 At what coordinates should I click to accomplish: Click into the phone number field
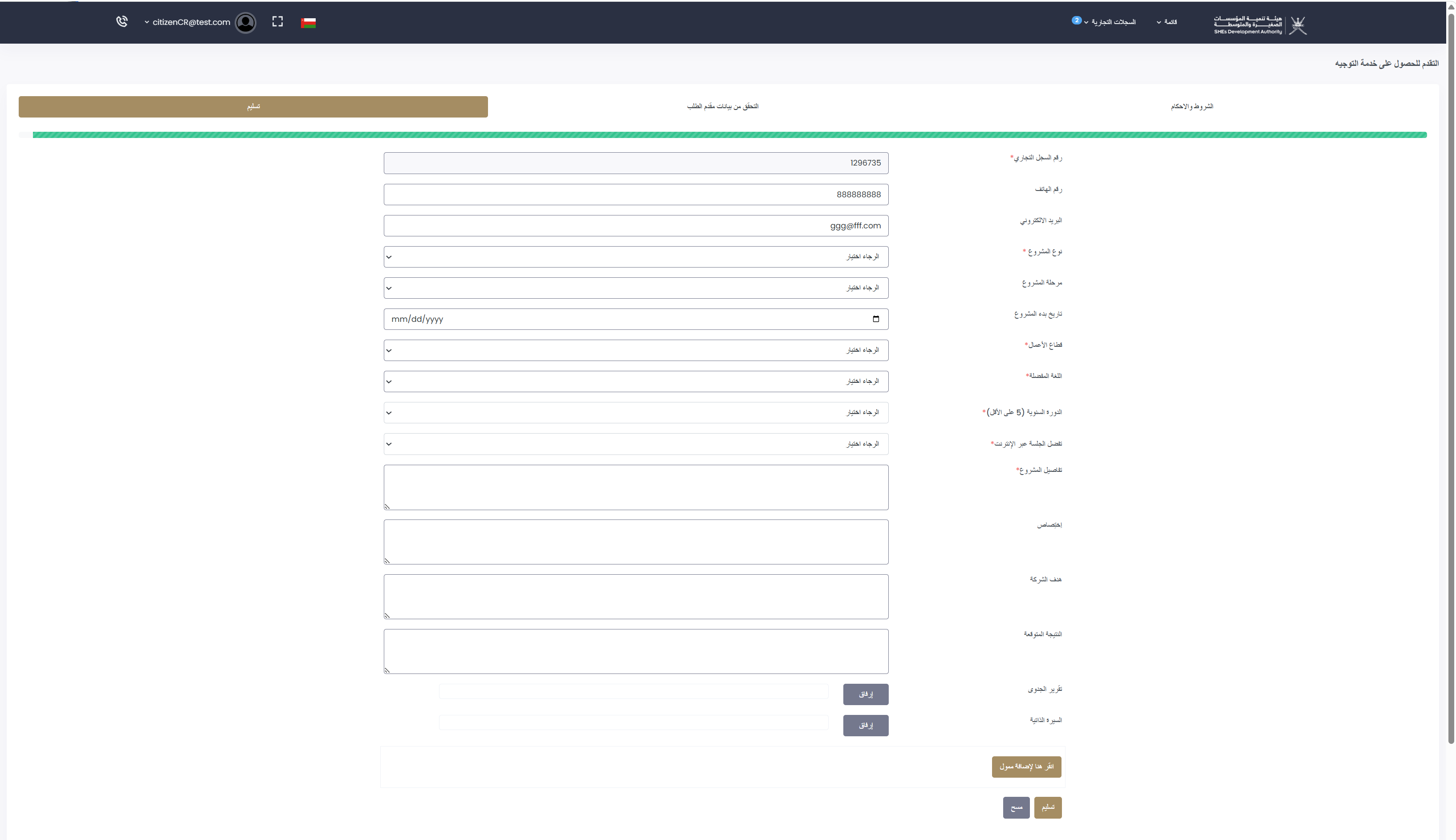pyautogui.click(x=635, y=195)
